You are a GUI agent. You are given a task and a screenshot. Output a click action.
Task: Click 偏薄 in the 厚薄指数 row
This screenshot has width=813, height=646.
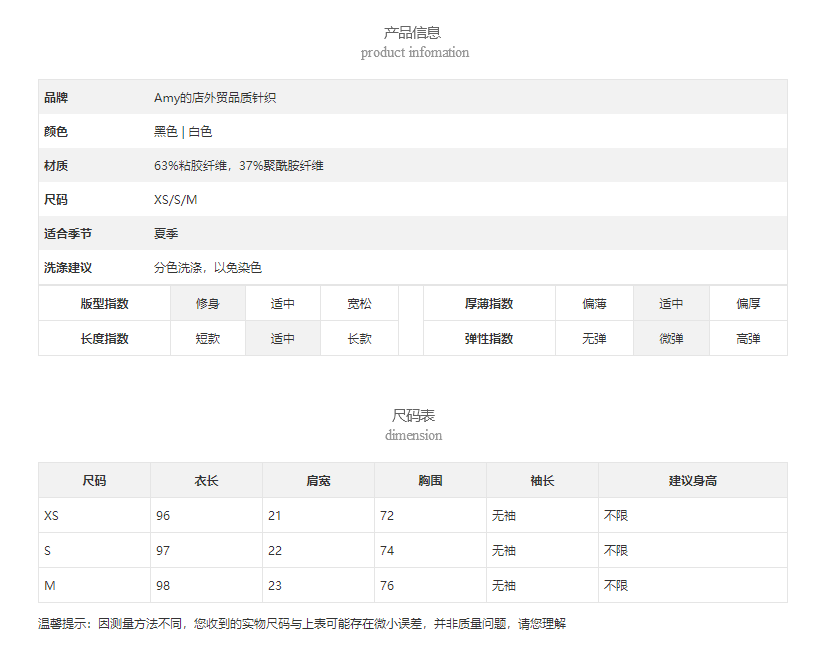tap(594, 304)
